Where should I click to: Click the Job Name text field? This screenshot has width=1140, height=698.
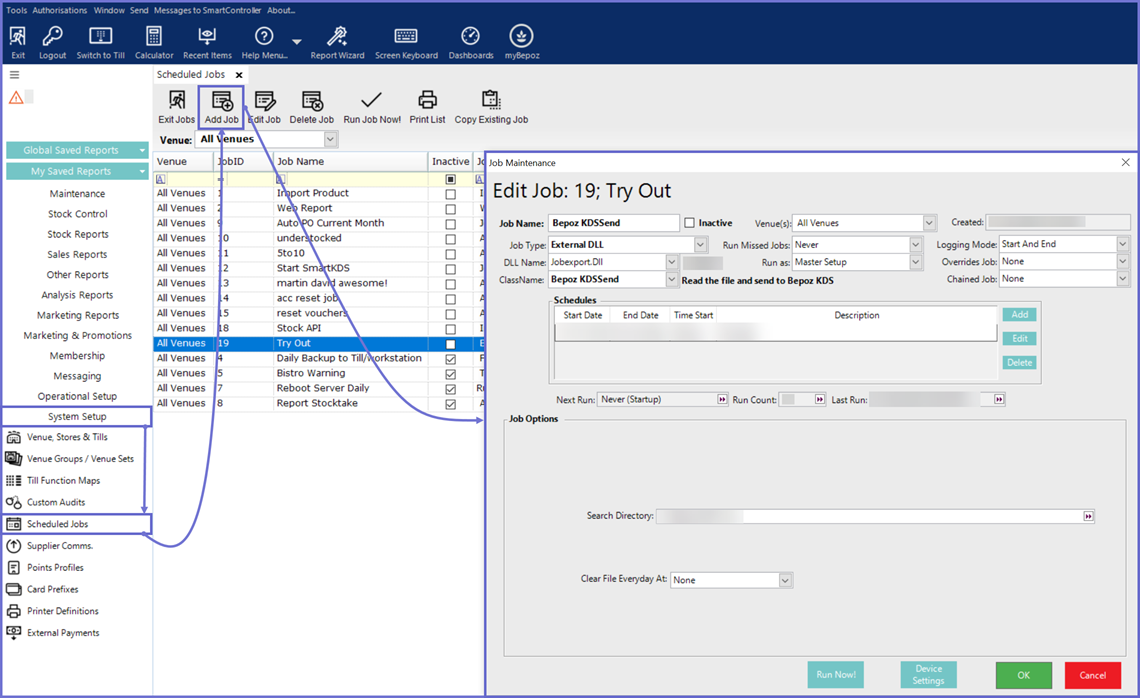pyautogui.click(x=614, y=223)
